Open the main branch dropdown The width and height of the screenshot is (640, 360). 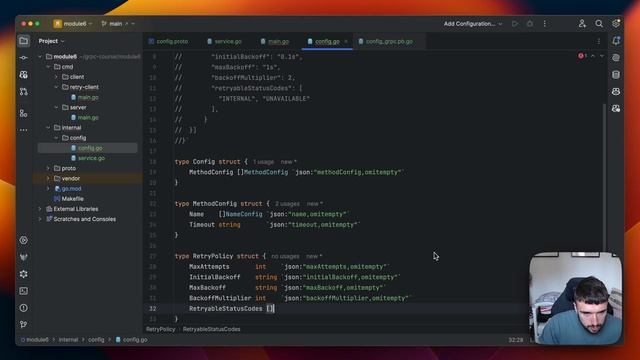(118, 24)
